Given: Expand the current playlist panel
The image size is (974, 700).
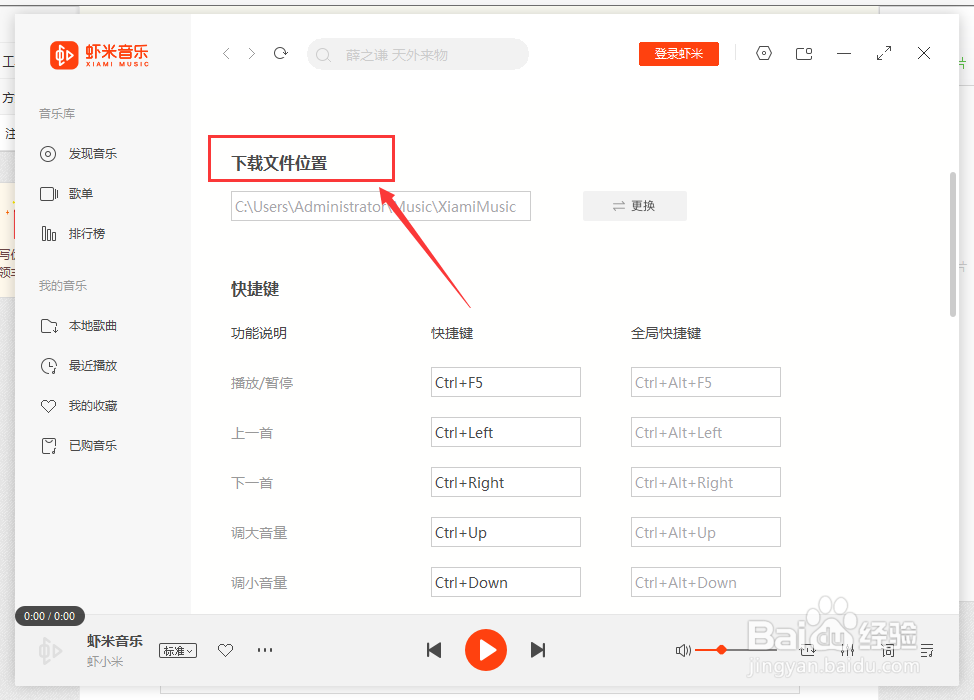Looking at the screenshot, I should point(926,650).
